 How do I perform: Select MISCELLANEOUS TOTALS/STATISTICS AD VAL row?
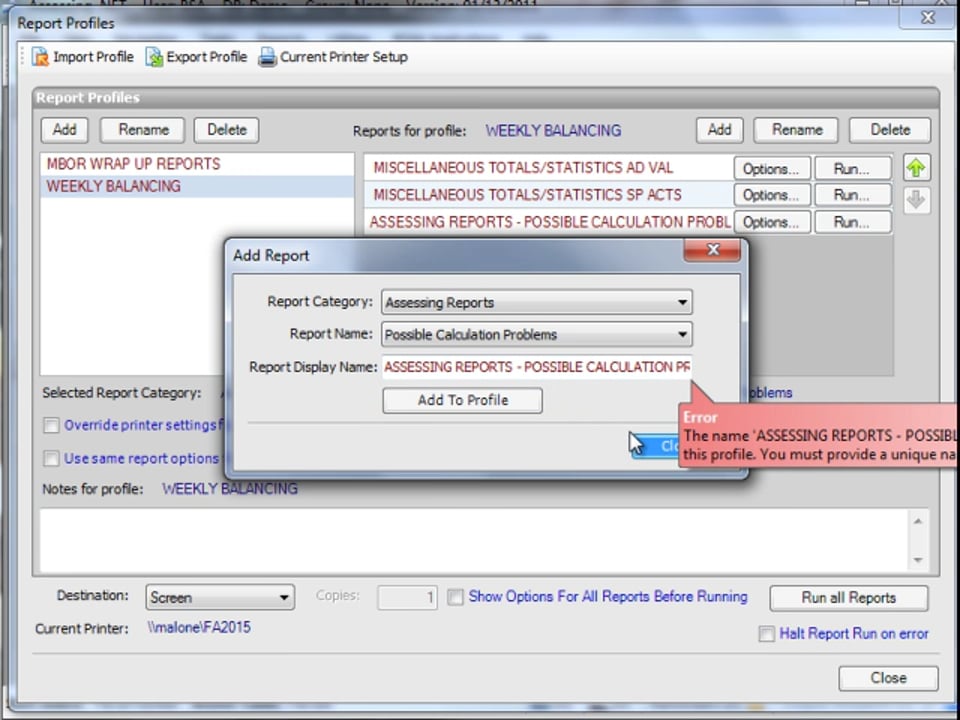(x=549, y=168)
